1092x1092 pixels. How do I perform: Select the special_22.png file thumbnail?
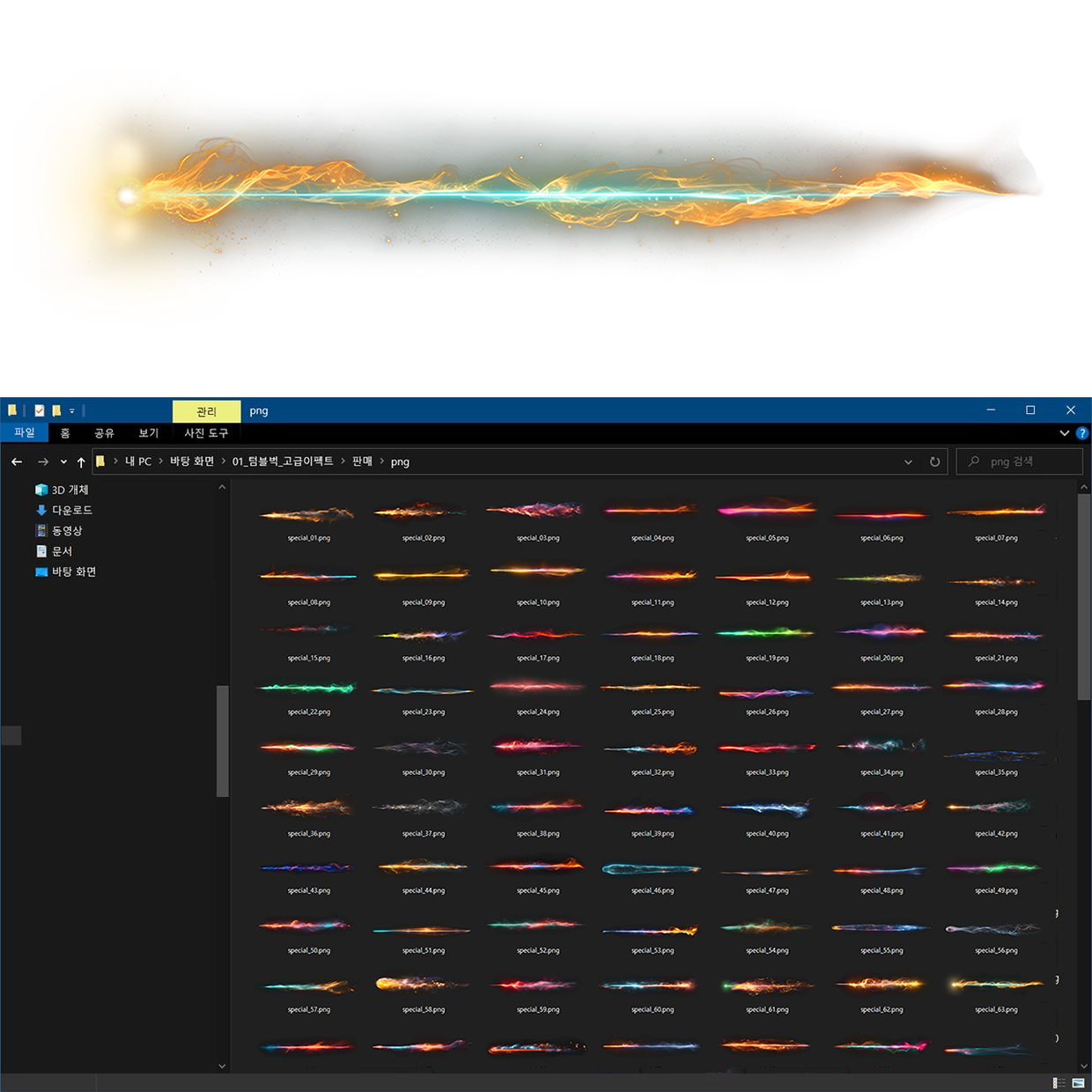[306, 688]
